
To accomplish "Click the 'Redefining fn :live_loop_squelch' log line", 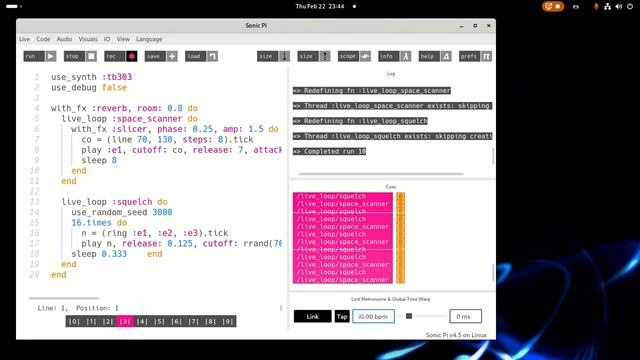I will [x=360, y=121].
